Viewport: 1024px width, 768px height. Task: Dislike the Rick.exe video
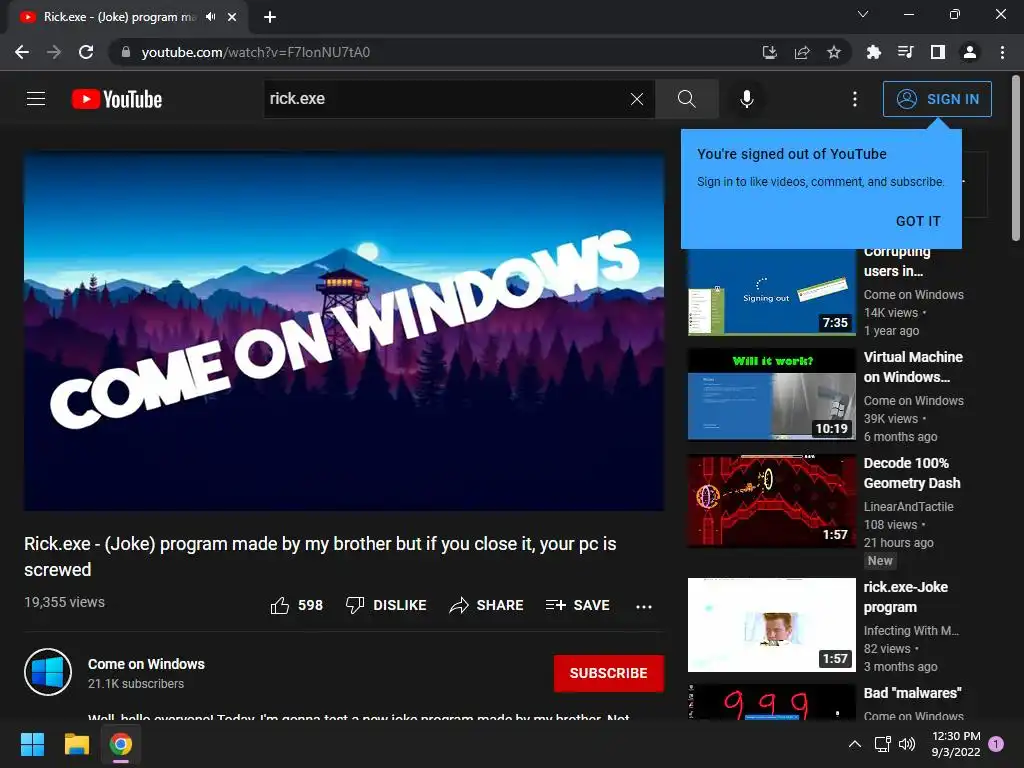386,605
